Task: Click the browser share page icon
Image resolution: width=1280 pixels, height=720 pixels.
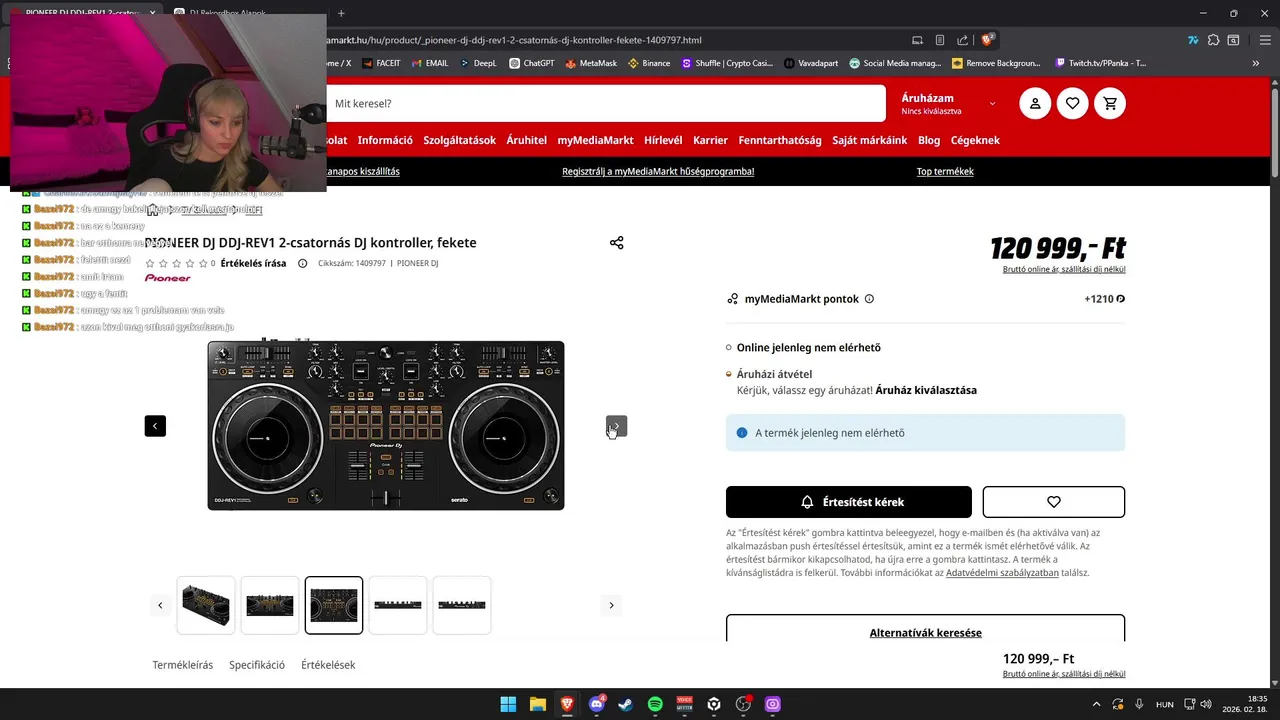Action: (x=962, y=40)
